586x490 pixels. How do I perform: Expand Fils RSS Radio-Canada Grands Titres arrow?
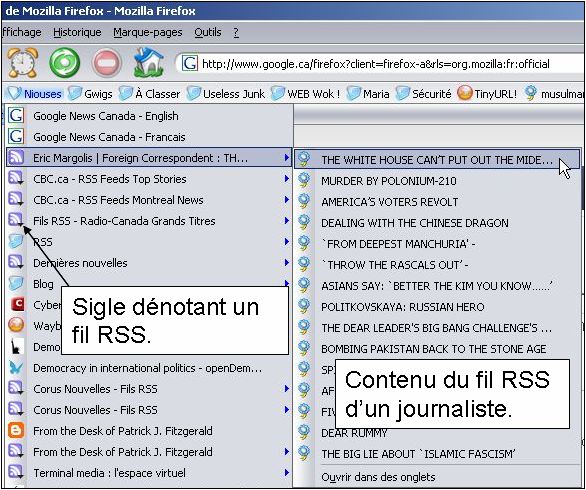[286, 221]
